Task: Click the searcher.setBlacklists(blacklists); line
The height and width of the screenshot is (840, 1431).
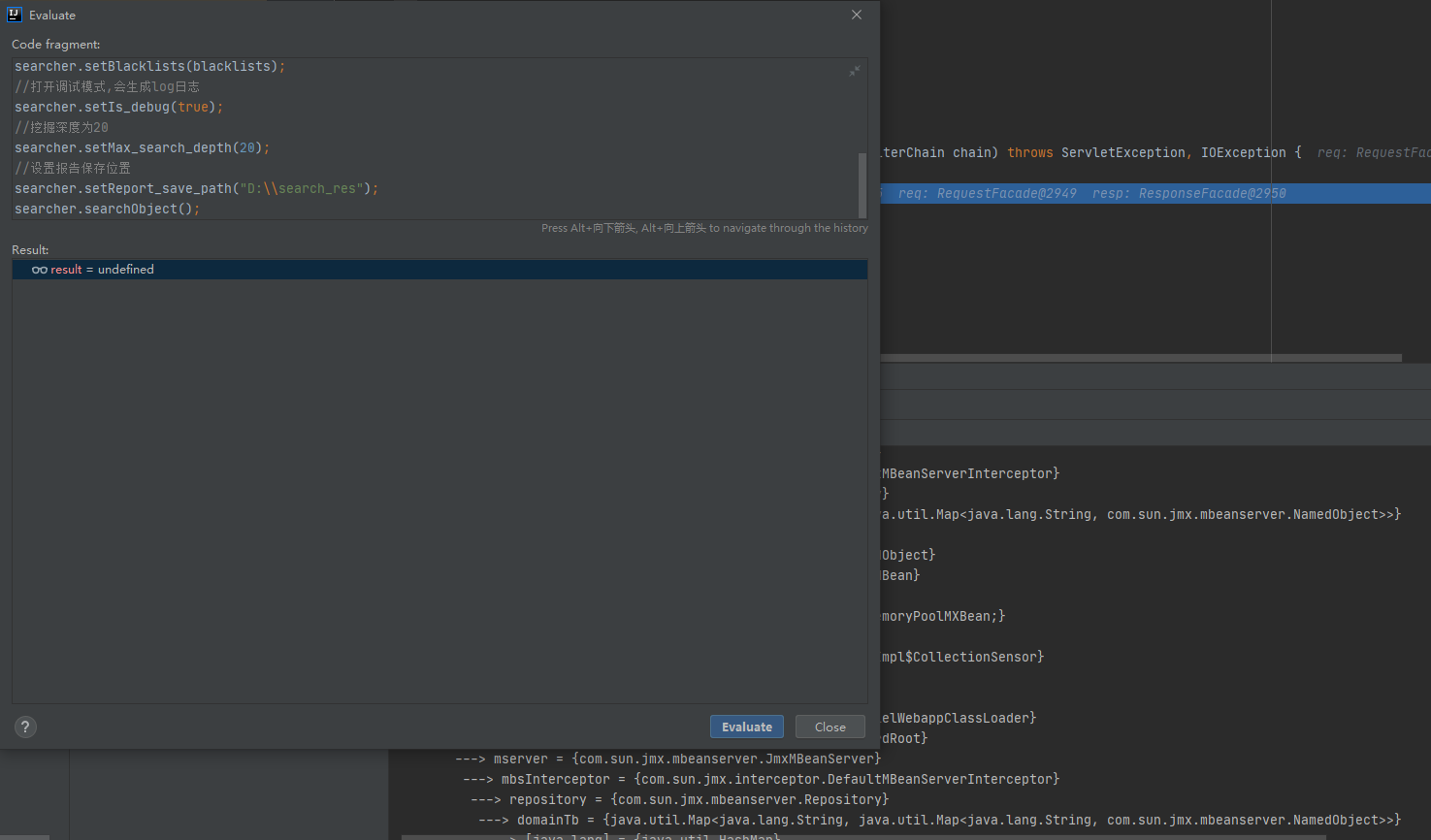Action: tap(150, 66)
